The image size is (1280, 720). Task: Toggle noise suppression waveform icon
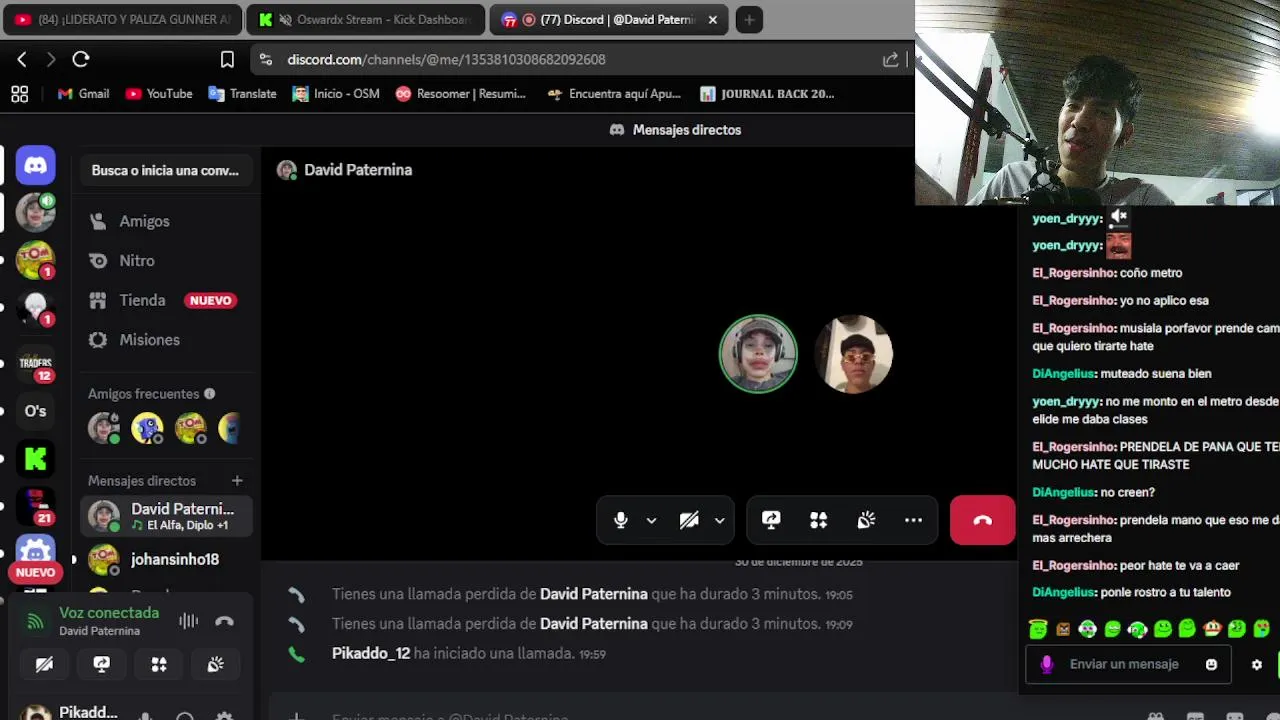pos(188,621)
